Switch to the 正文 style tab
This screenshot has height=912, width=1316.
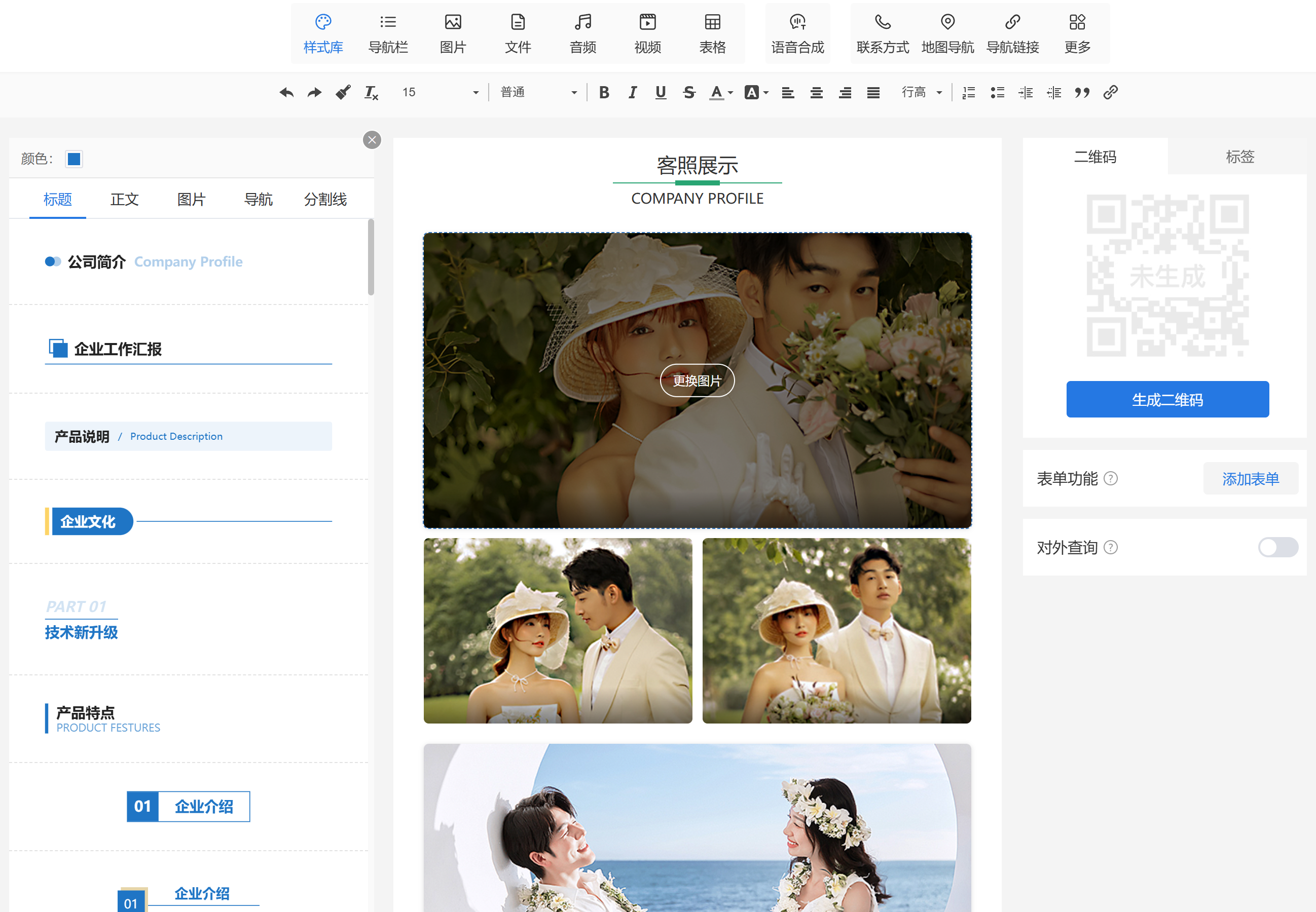tap(125, 200)
